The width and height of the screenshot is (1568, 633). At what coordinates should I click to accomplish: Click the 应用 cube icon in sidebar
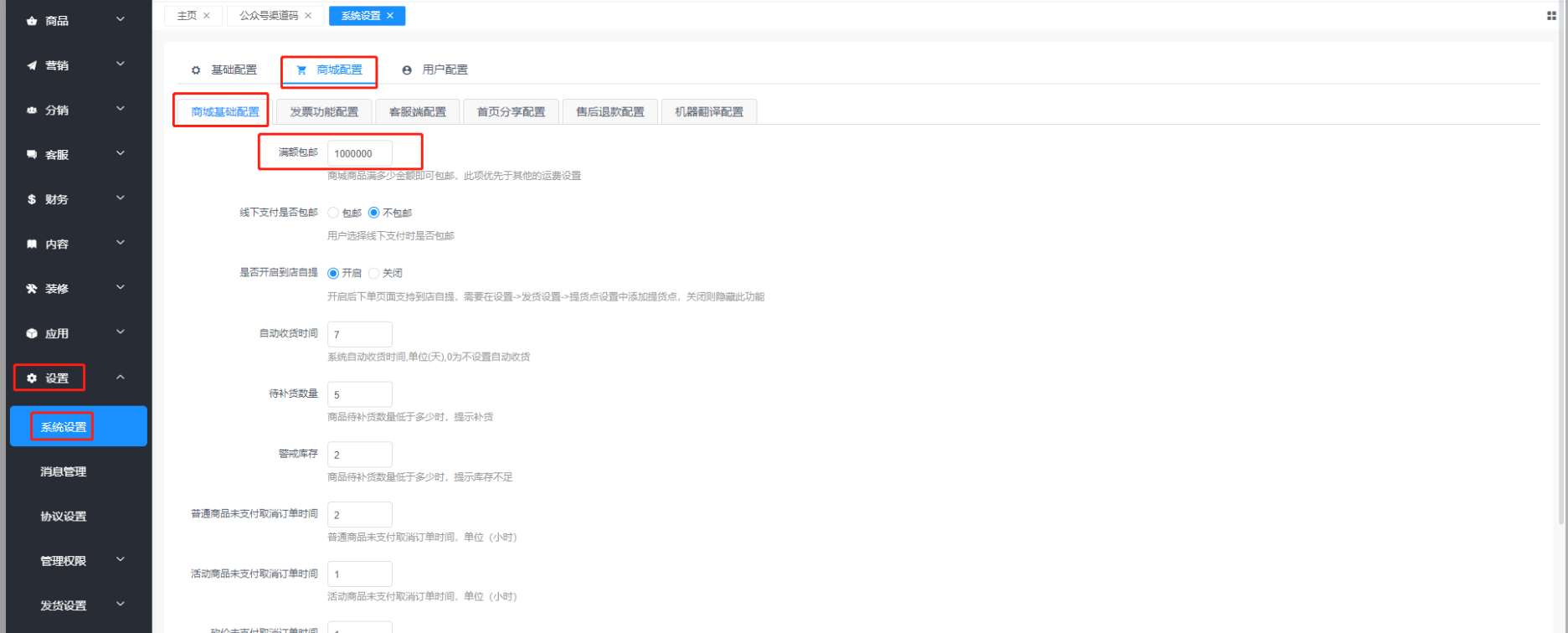click(x=32, y=333)
